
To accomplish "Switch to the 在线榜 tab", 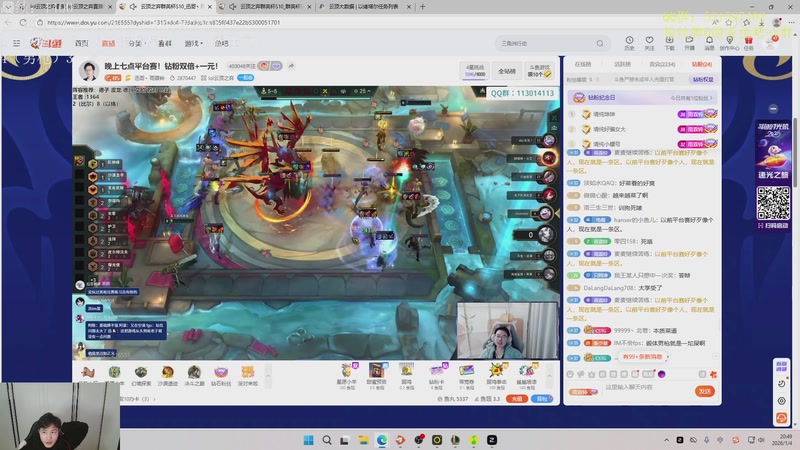I will (582, 64).
